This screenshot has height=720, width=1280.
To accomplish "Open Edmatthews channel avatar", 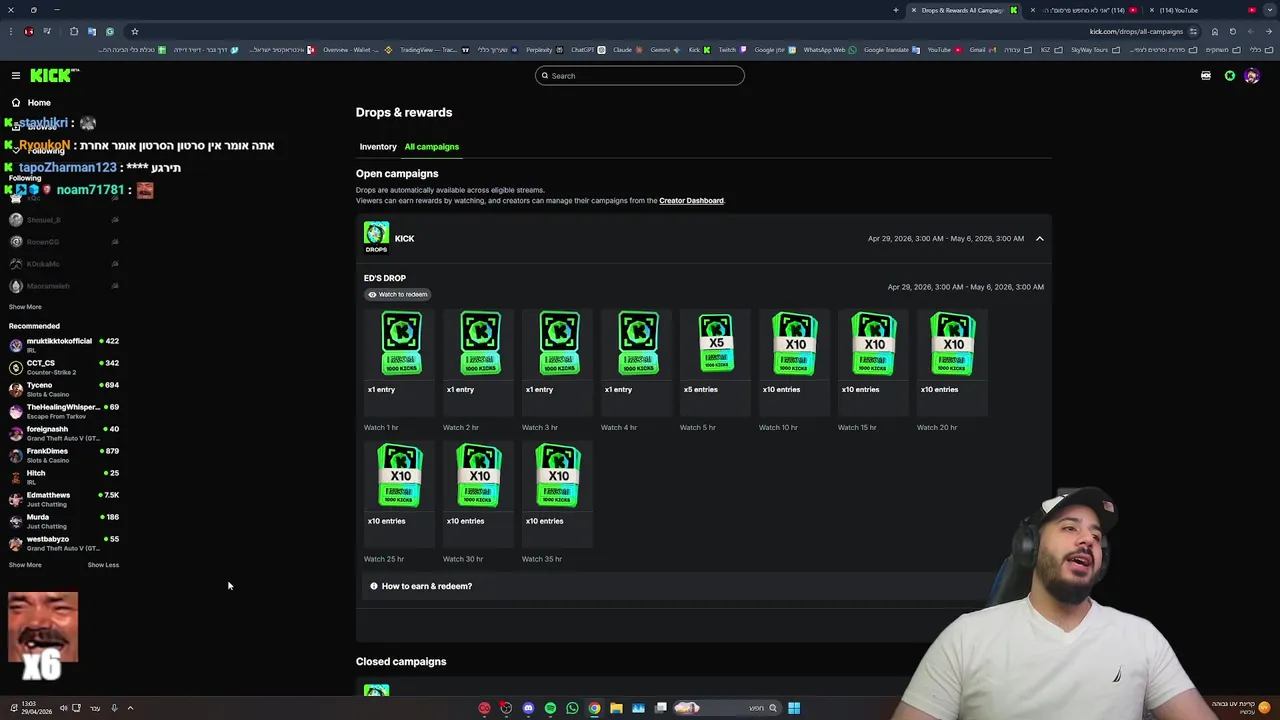I will (x=16, y=499).
